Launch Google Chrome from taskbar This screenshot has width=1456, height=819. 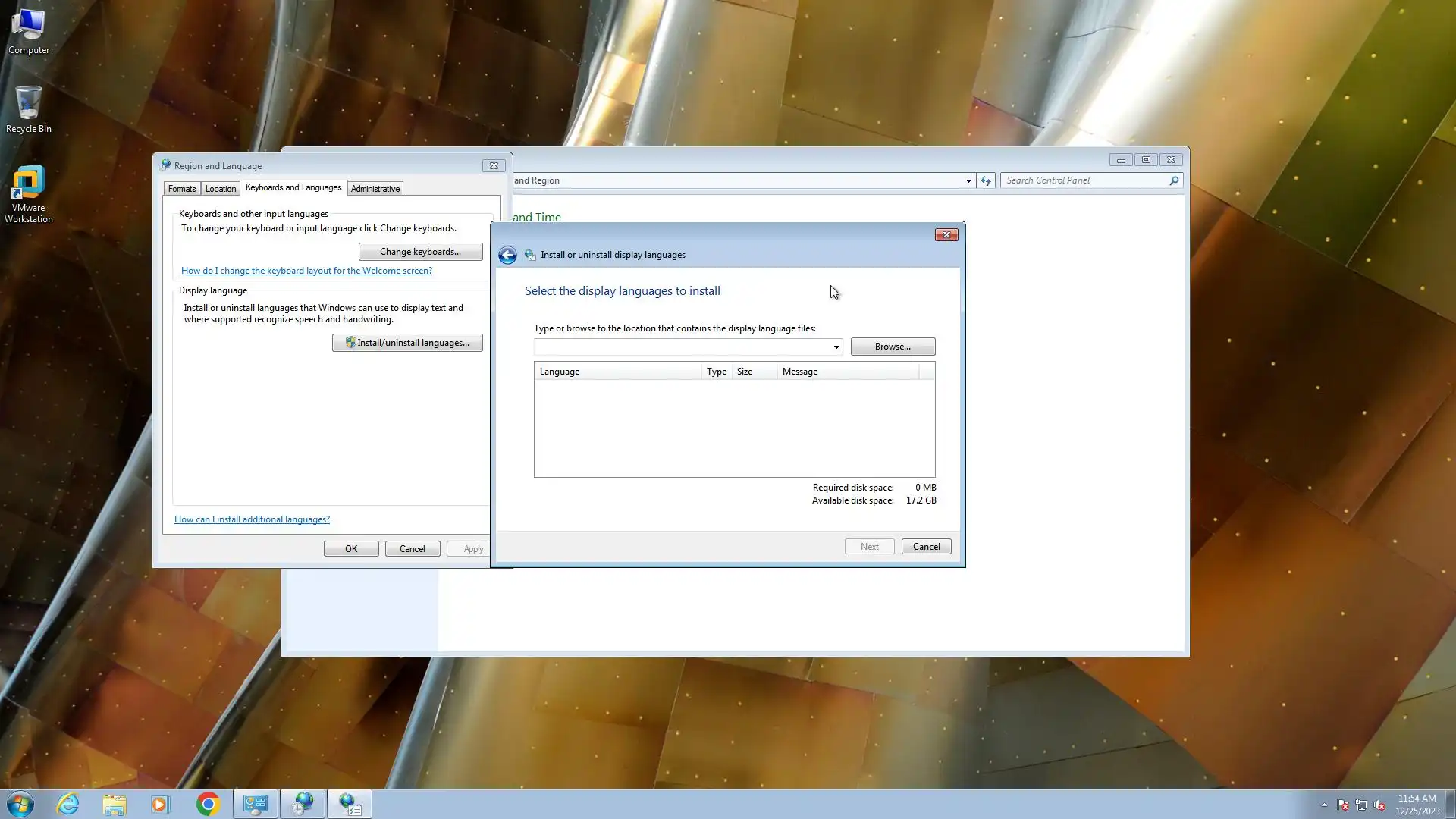pos(208,804)
